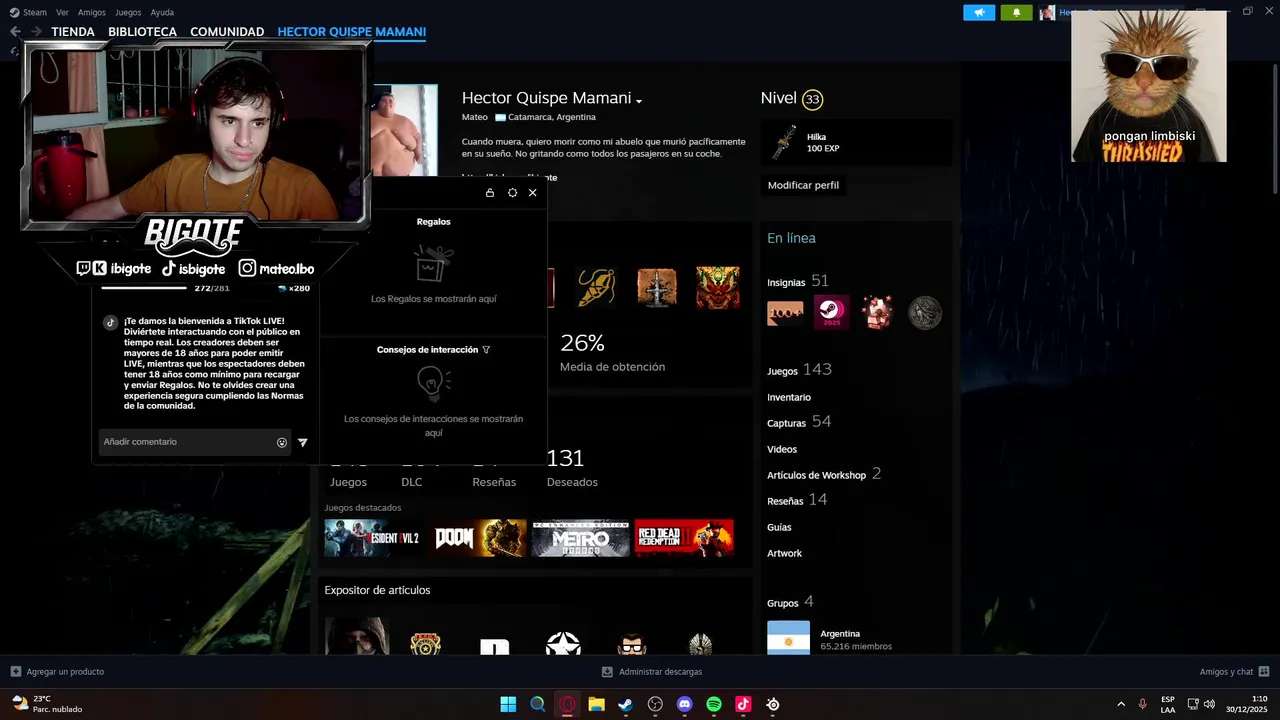Open the Ayuda menu
1280x720 pixels.
tap(162, 12)
